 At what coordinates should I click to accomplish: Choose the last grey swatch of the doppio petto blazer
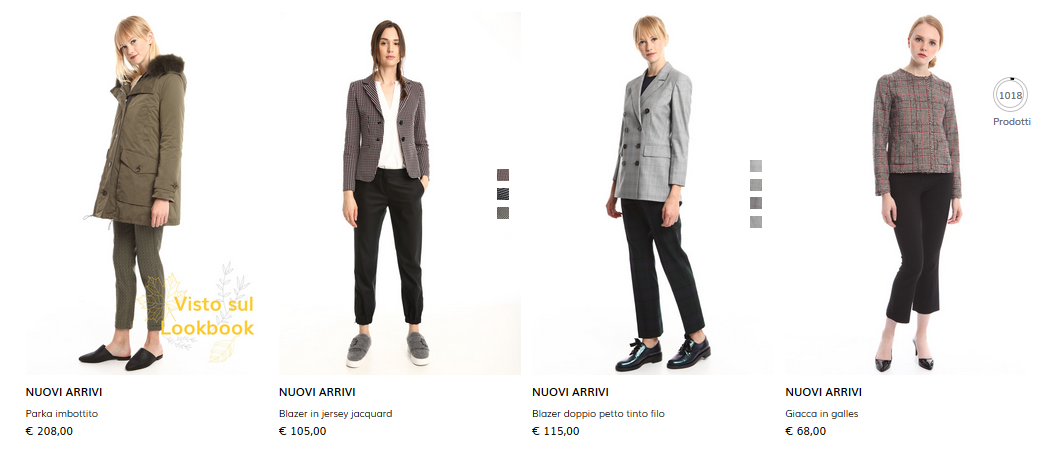(756, 221)
